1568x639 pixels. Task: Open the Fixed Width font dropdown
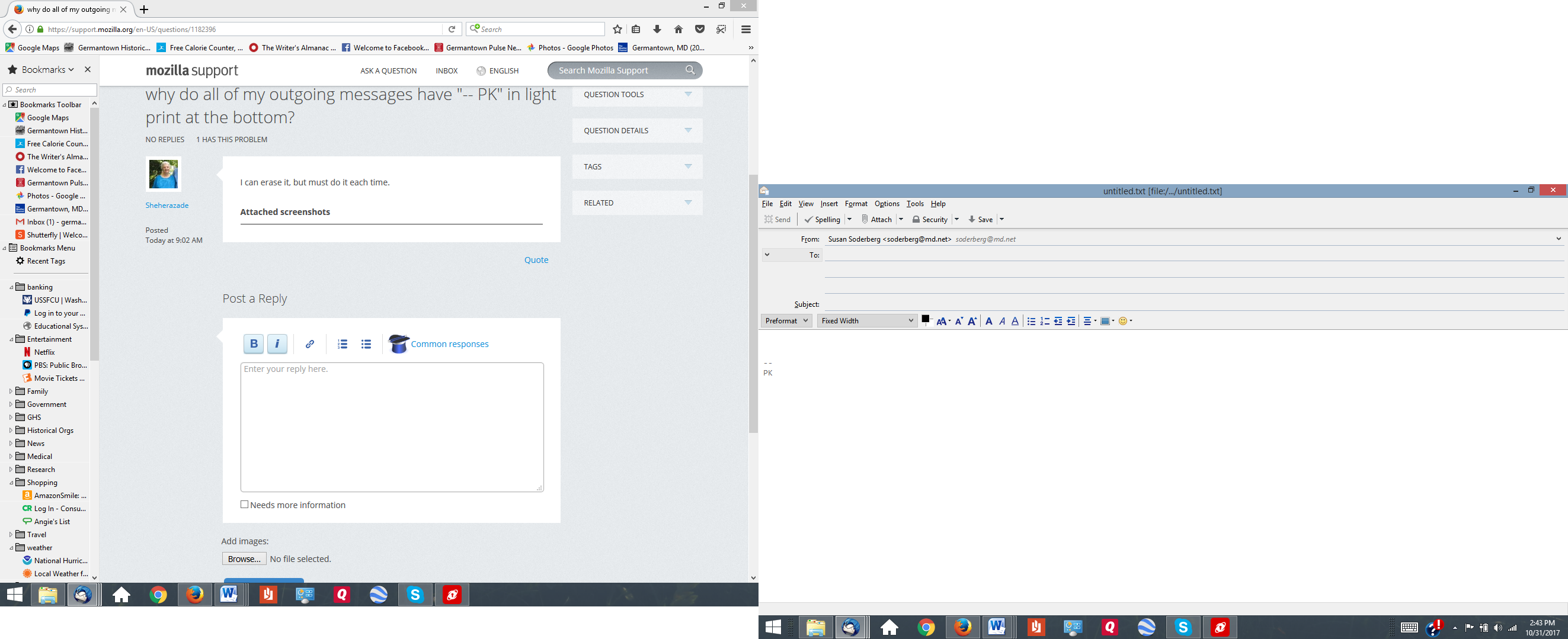(867, 321)
